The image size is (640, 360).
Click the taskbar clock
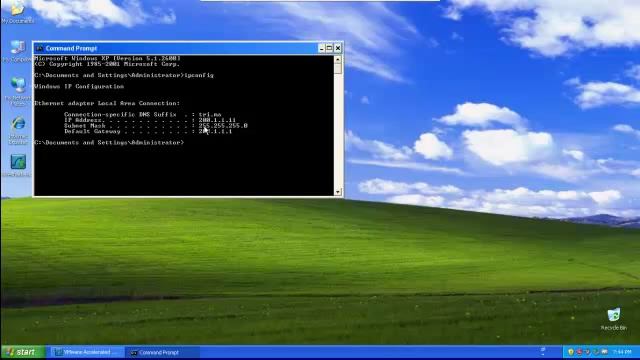click(622, 352)
